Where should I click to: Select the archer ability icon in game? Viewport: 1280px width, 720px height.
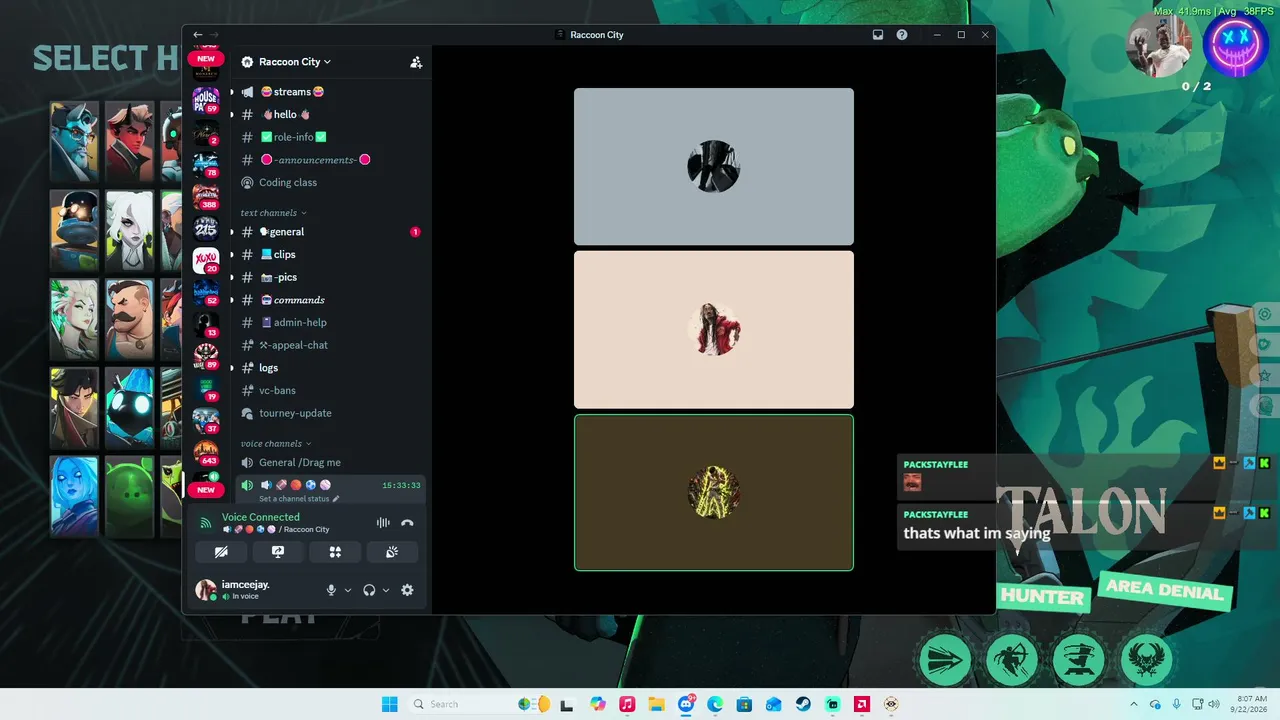pos(1012,660)
